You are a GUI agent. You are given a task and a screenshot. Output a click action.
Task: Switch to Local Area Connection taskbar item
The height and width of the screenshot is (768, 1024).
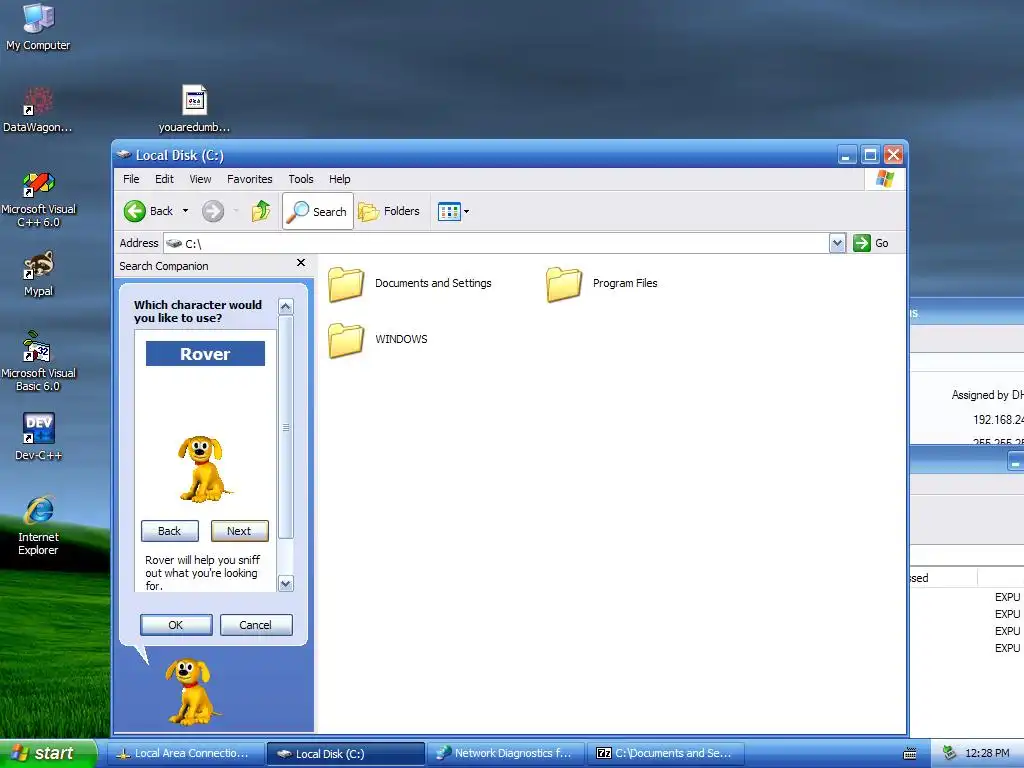tap(185, 754)
